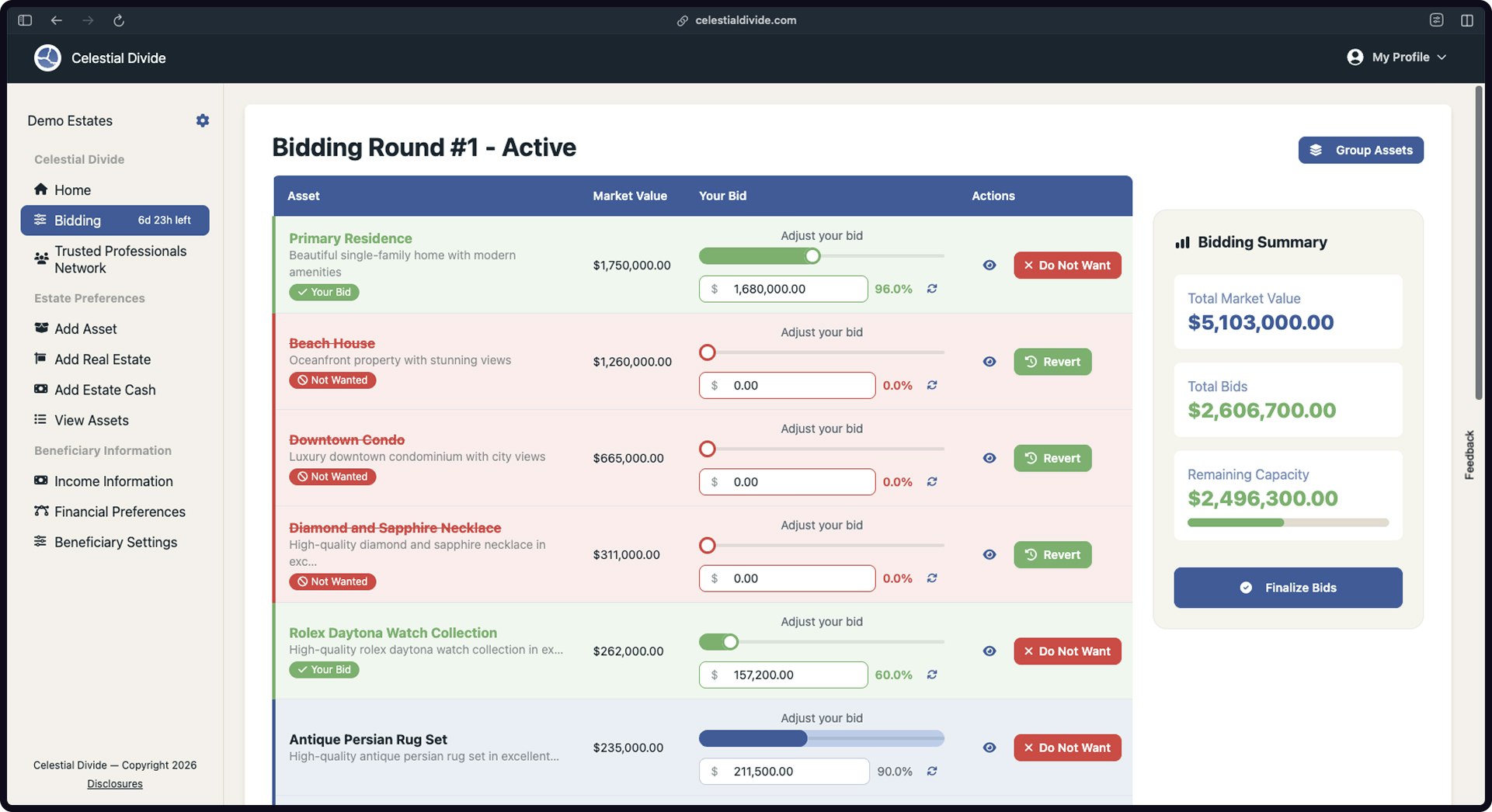Viewport: 1492px width, 812px height.
Task: View Diamond and Sapphire Necklace eye icon
Action: [x=989, y=555]
